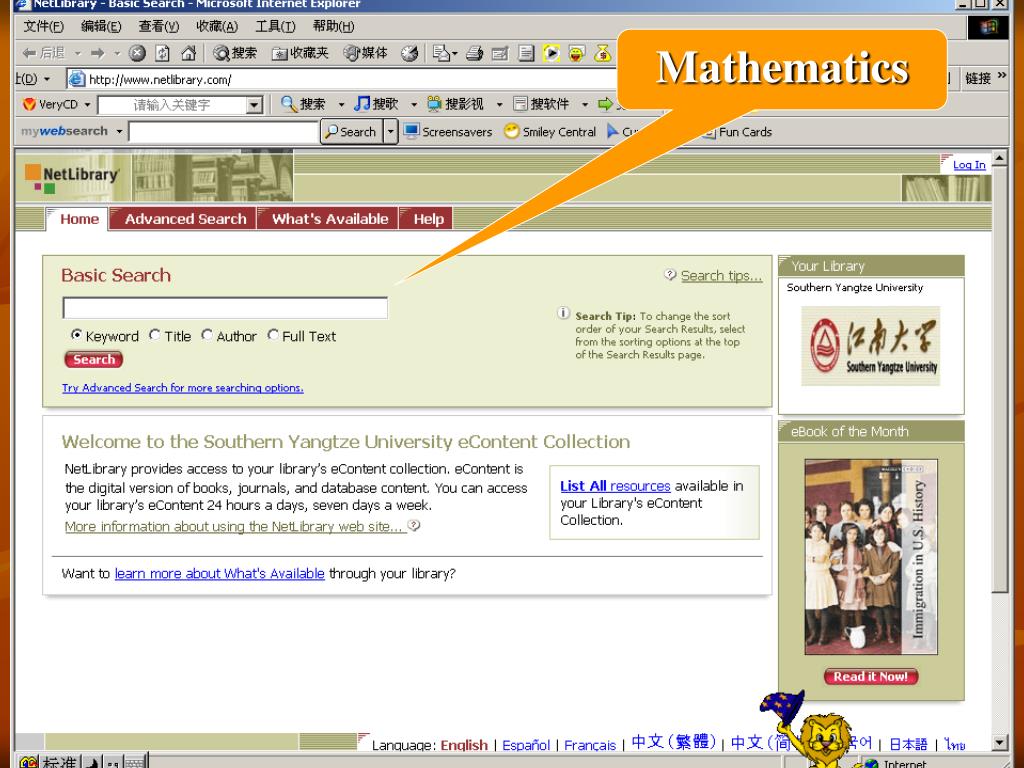The width and height of the screenshot is (1024, 768).
Task: Select the Author radio button
Action: point(207,335)
